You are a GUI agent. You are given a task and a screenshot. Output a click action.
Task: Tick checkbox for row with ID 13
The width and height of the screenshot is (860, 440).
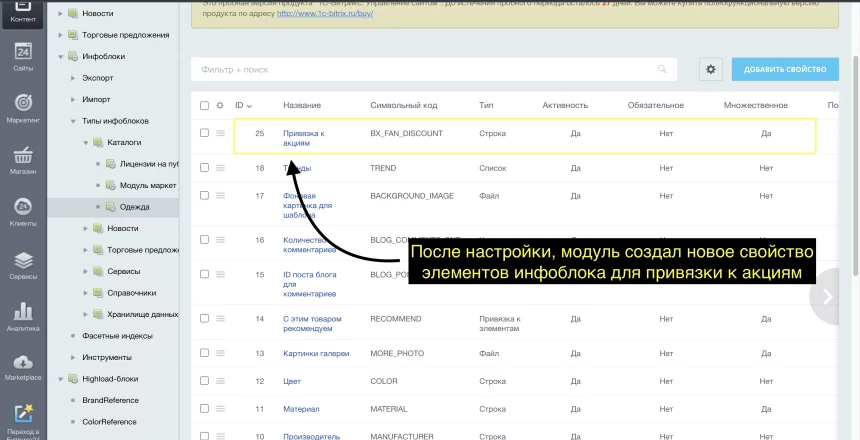click(x=205, y=353)
